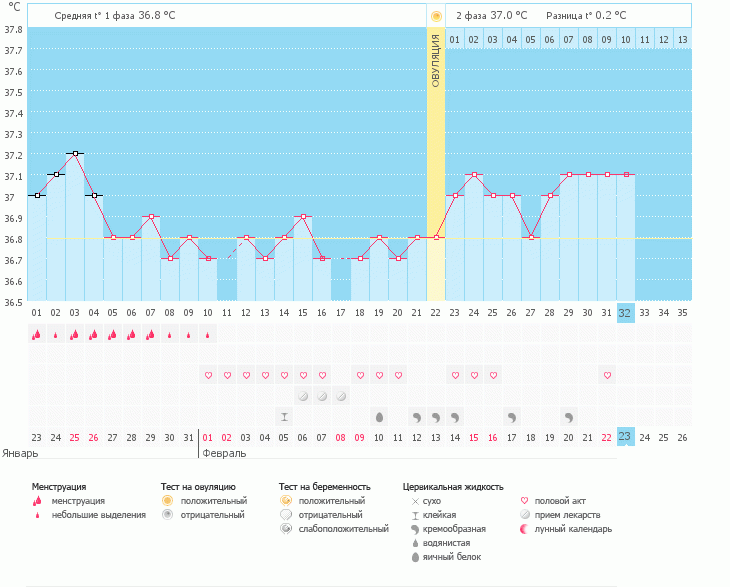Select the creamy fluid icon on cycle day 29
Screen dimensions: 730x587
(x=569, y=416)
